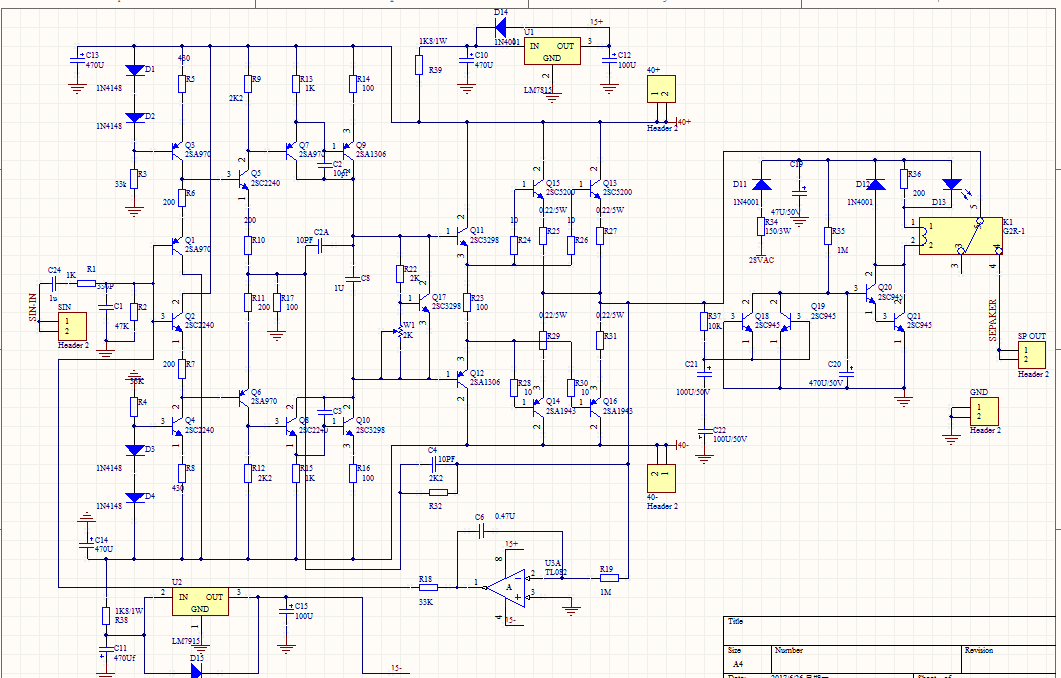
Task: Click the SIN Header 2 input connector
Action: (72, 325)
